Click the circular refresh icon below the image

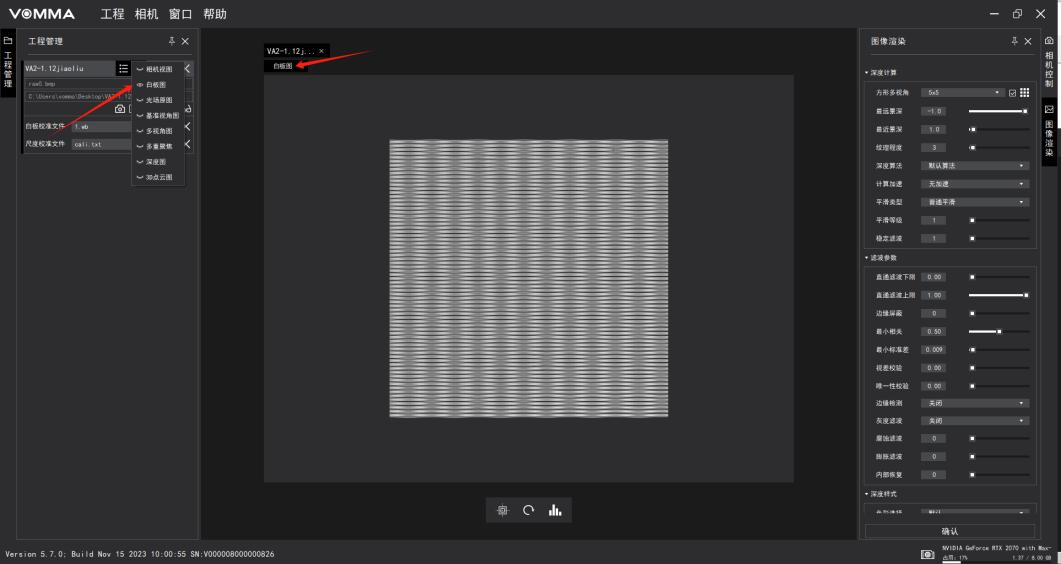click(x=528, y=510)
